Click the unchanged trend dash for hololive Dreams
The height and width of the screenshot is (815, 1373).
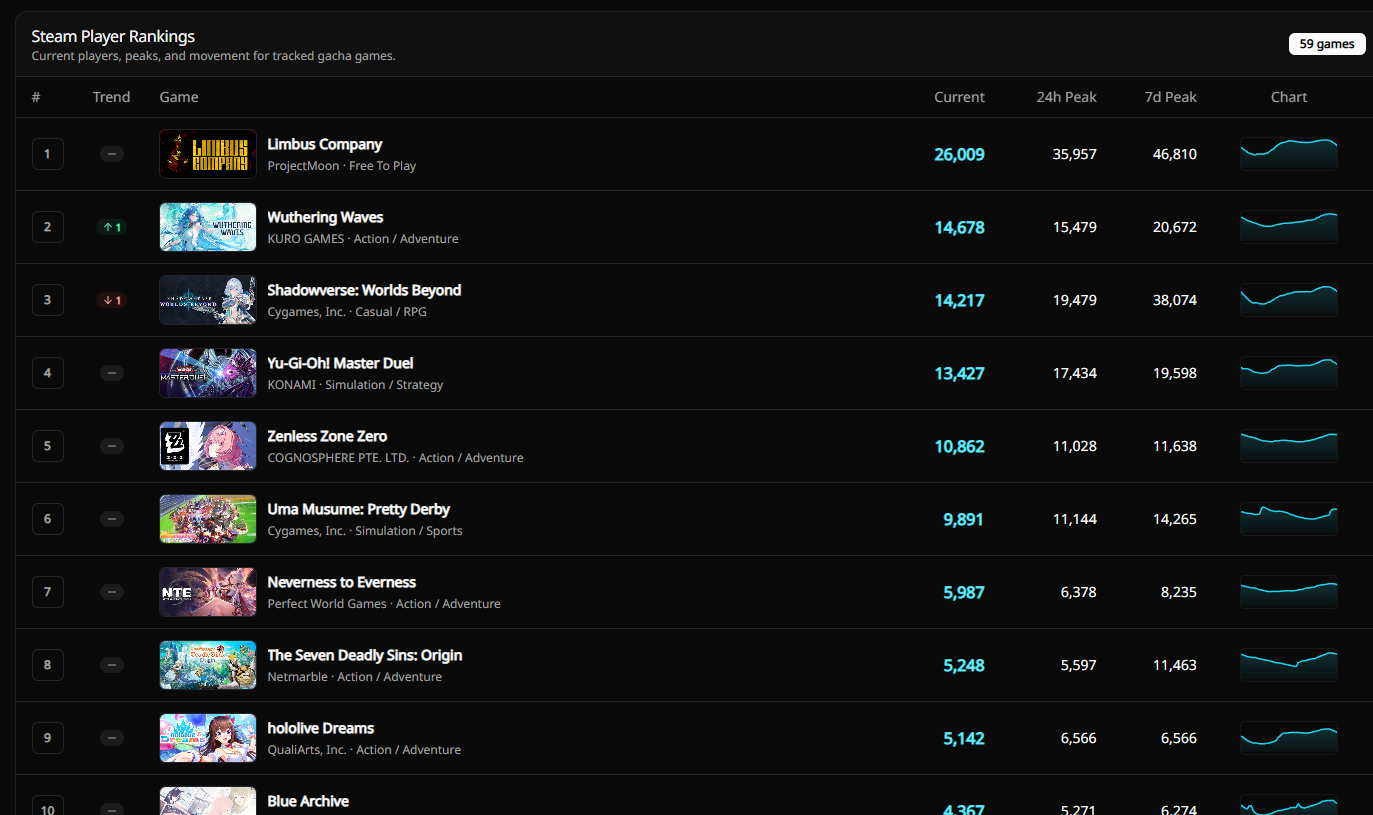coord(112,738)
